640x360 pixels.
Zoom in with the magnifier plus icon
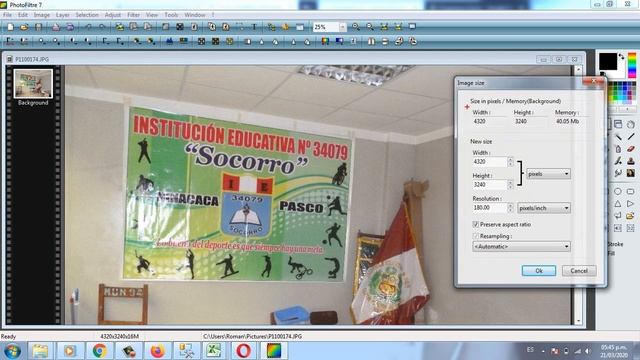356,27
